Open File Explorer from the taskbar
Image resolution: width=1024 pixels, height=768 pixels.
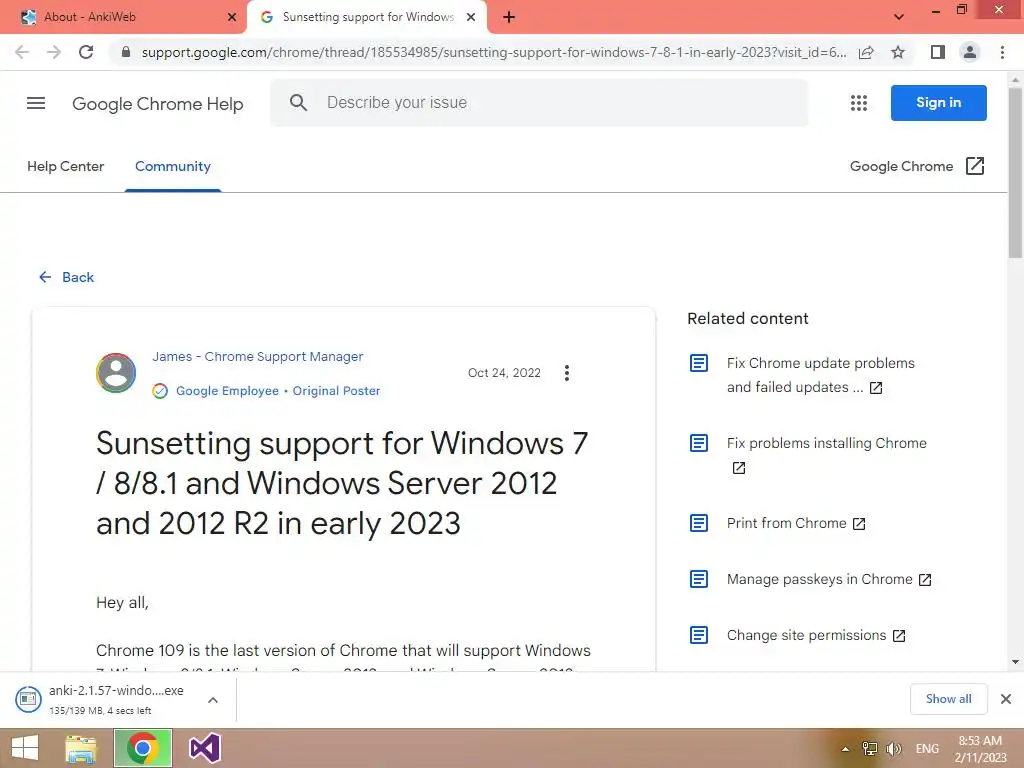[x=81, y=748]
